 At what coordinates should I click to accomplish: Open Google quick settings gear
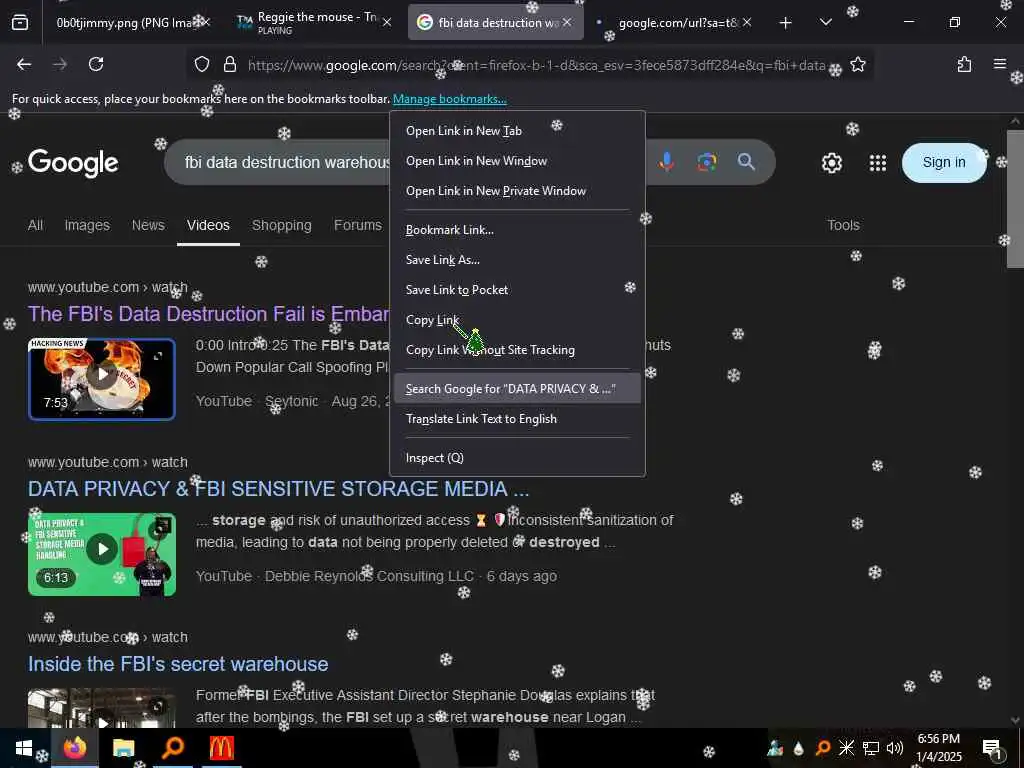(831, 163)
